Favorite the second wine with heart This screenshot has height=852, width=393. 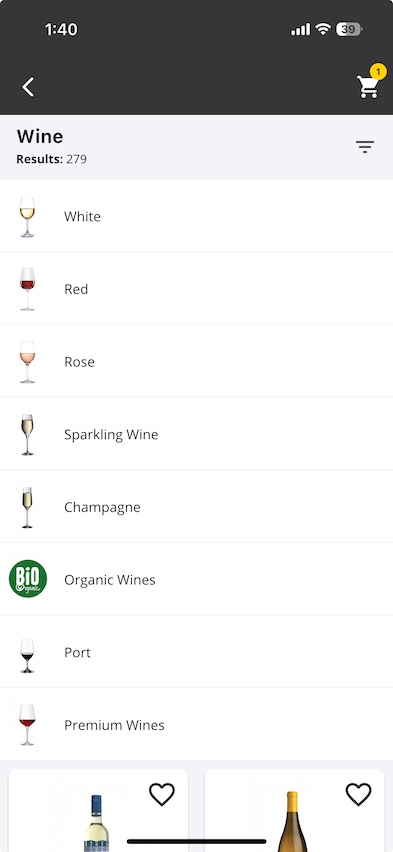point(359,794)
